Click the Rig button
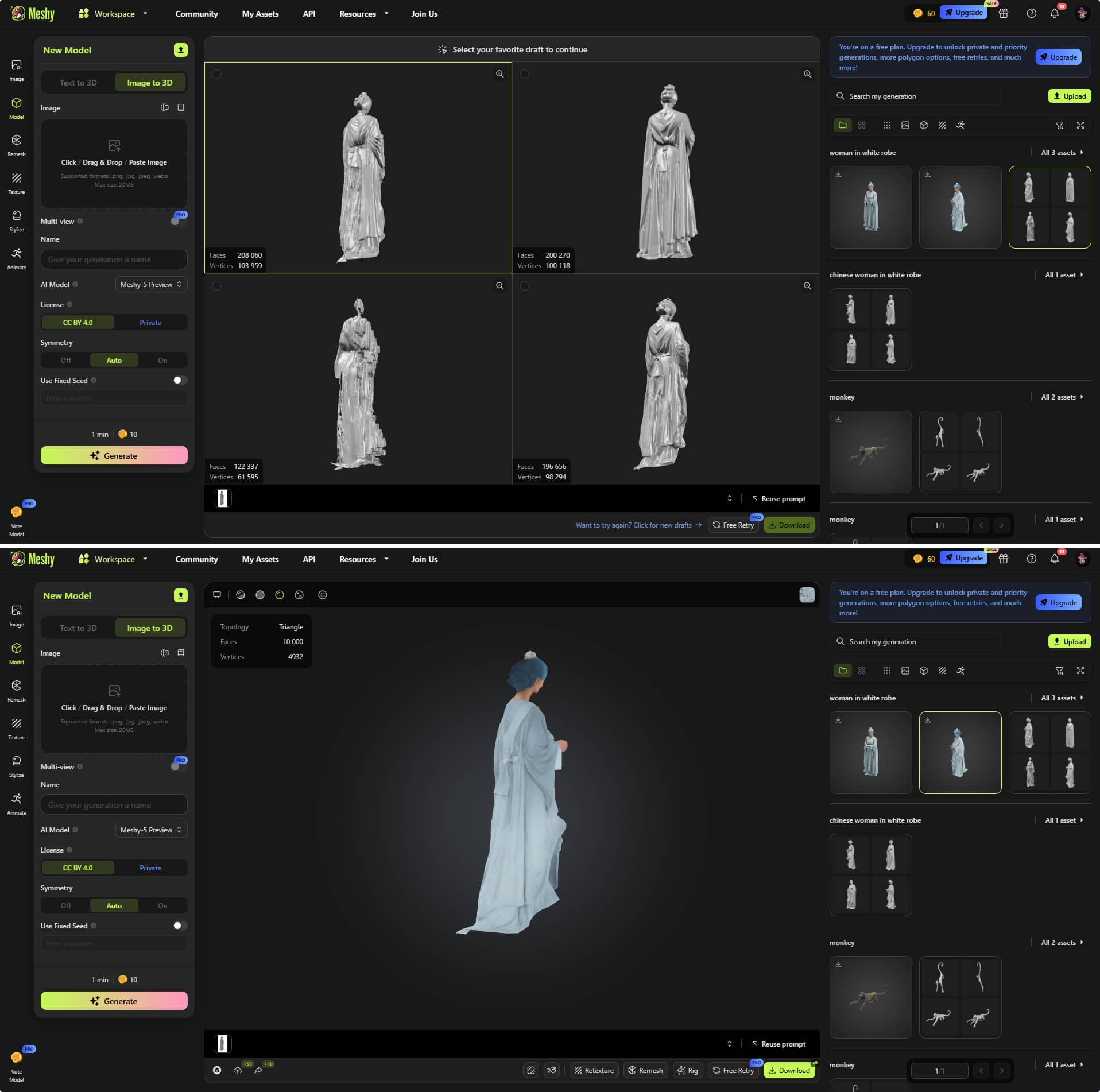 [x=688, y=1071]
